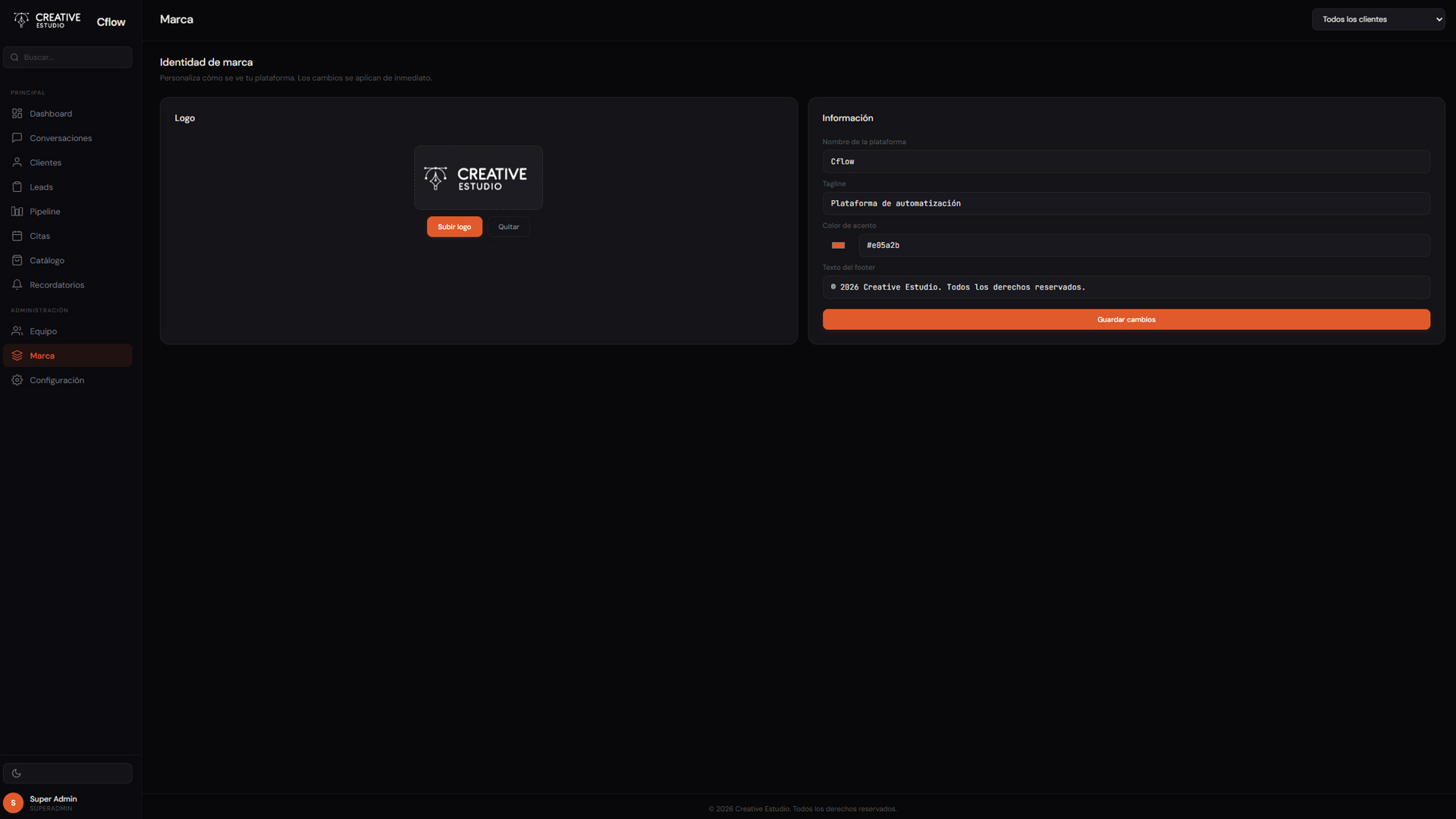Click the search magnifier icon

14,58
